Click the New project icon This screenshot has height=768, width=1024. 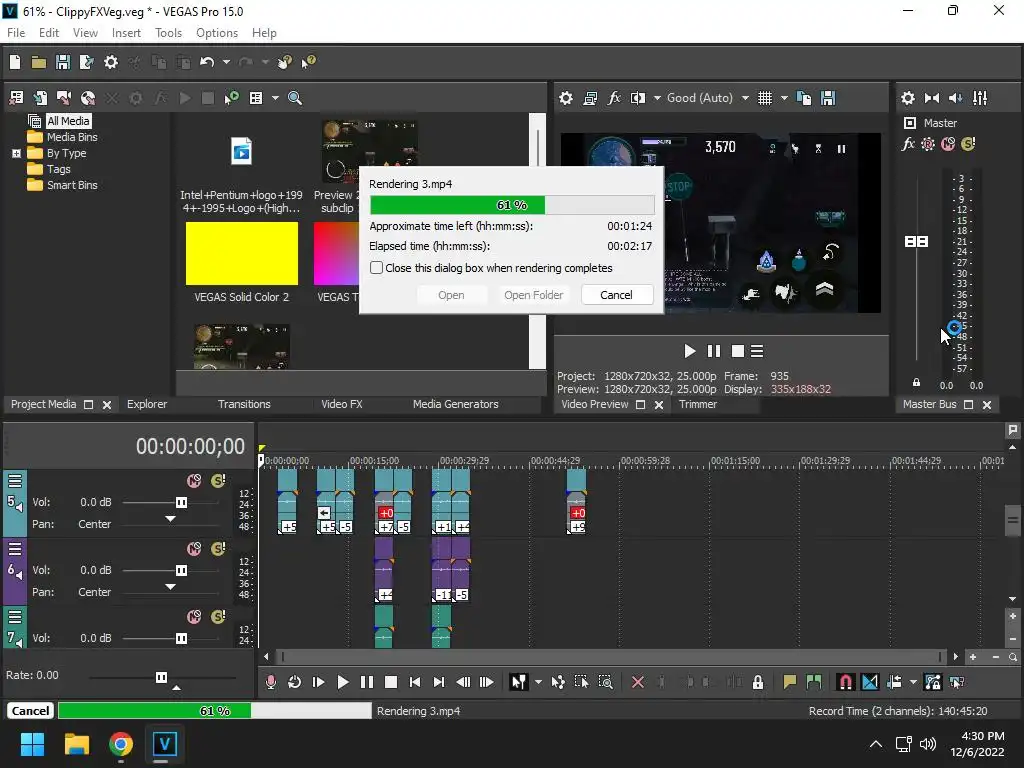tap(15, 62)
